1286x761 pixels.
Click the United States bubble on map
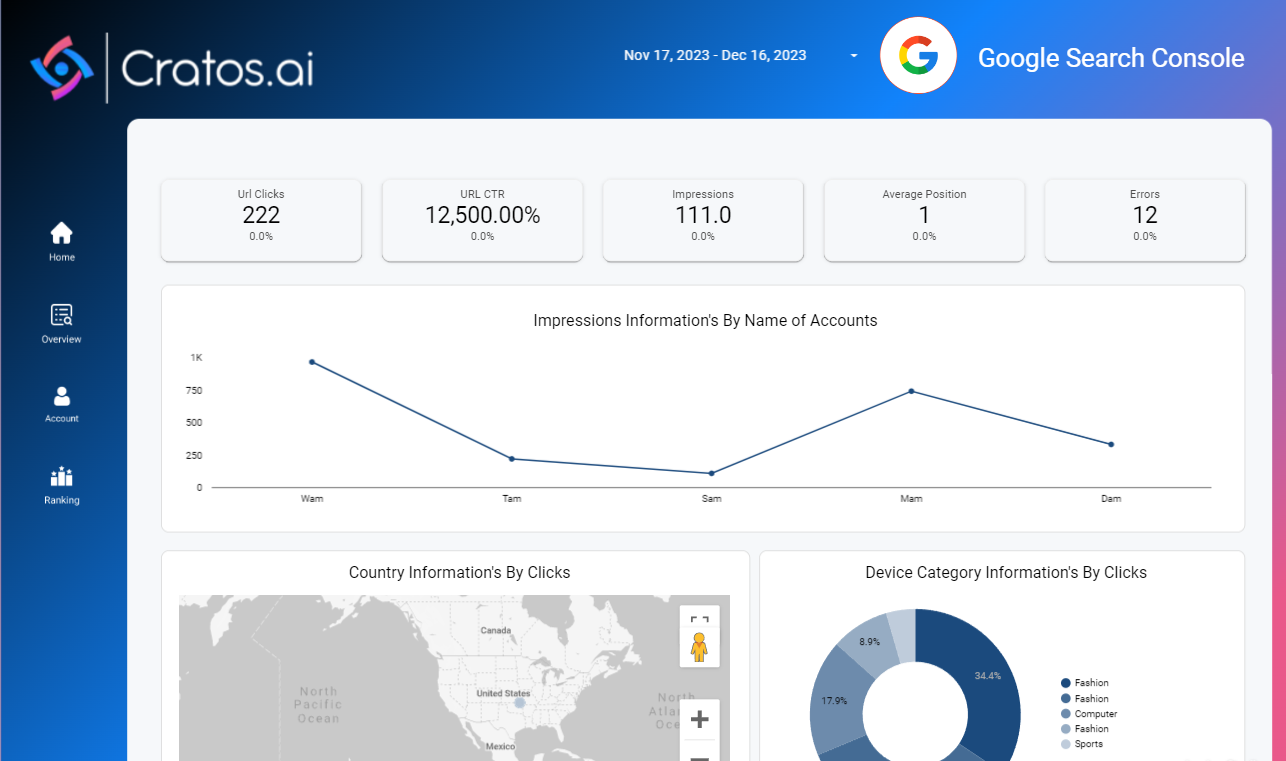coord(519,703)
